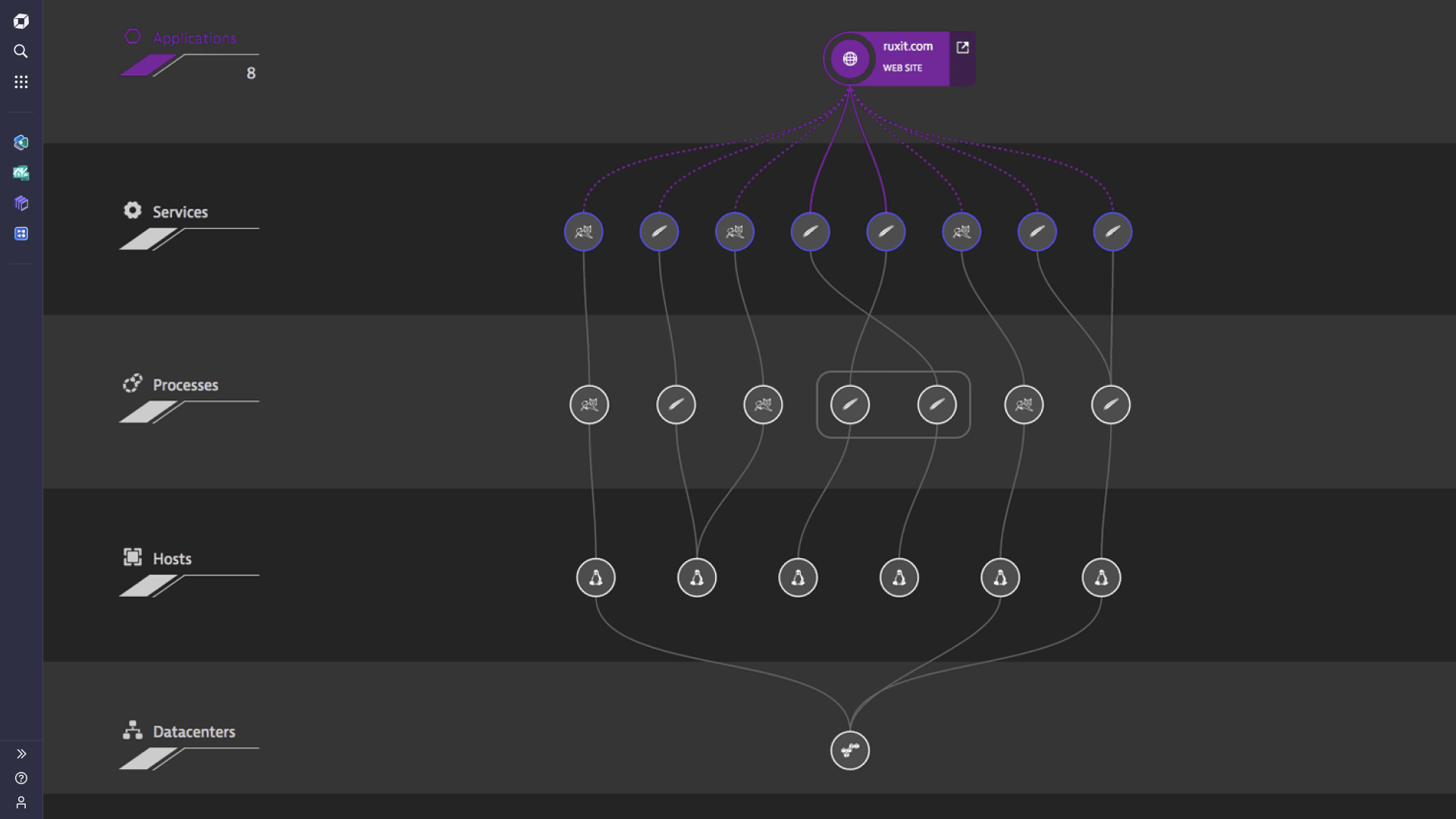
Task: Select the third Linux host node
Action: point(798,578)
